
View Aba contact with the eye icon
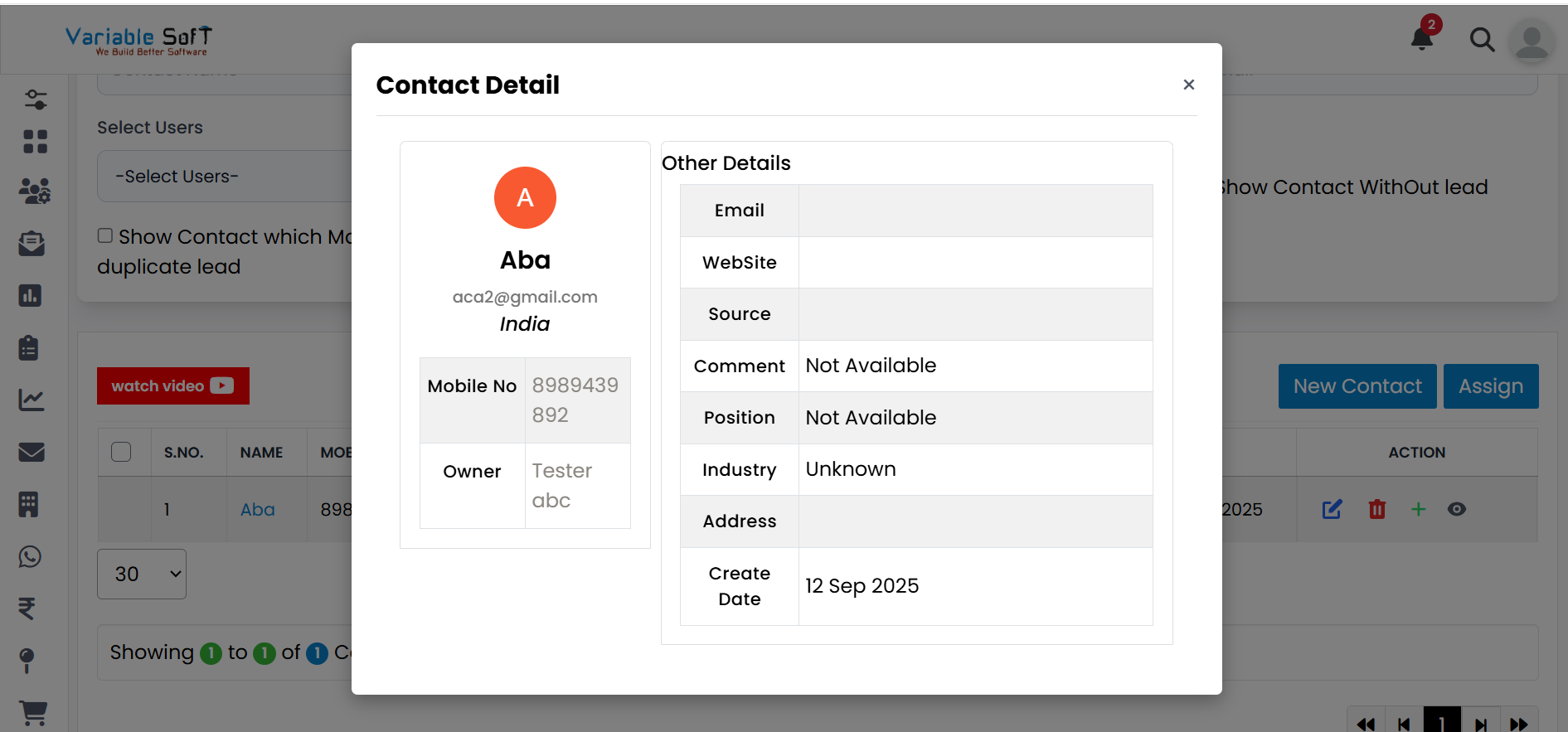click(1457, 509)
